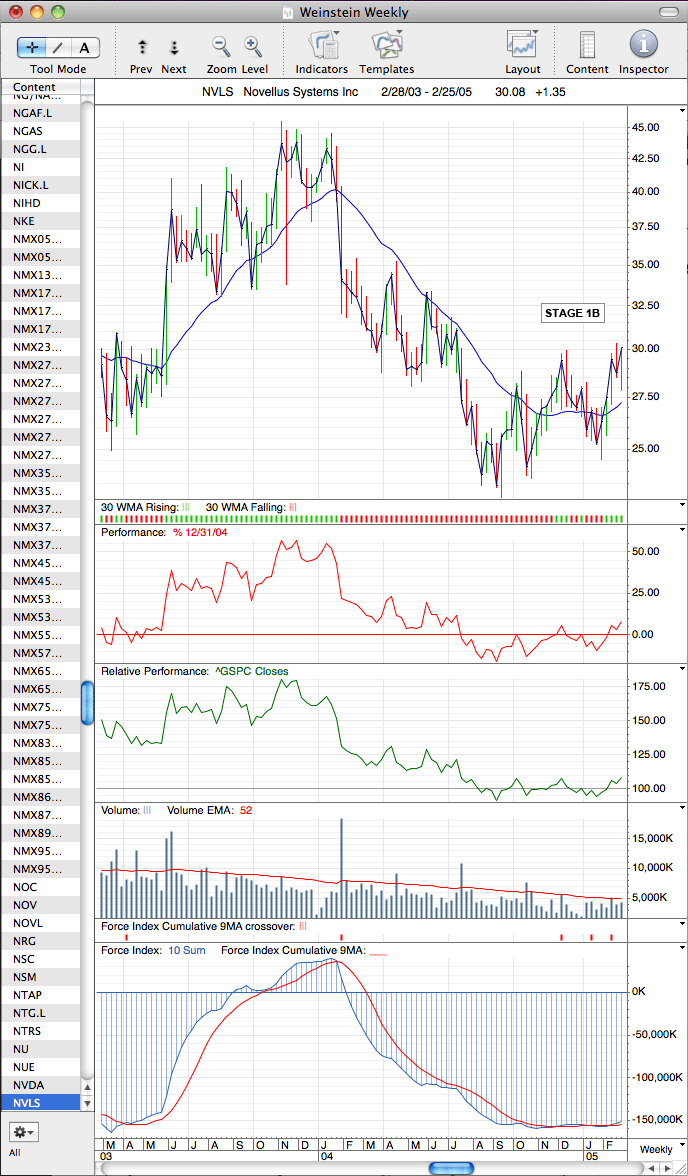Select NMX87… in the content list
Screen dimensions: 688x1176
[x=40, y=814]
